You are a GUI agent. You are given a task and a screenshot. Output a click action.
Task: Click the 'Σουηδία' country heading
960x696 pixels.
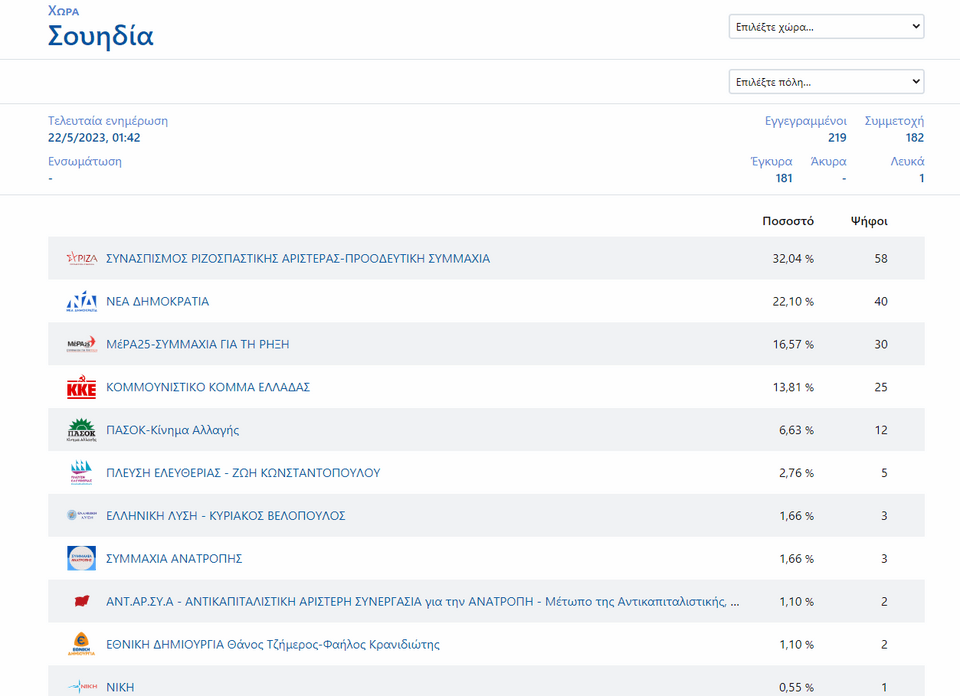100,36
